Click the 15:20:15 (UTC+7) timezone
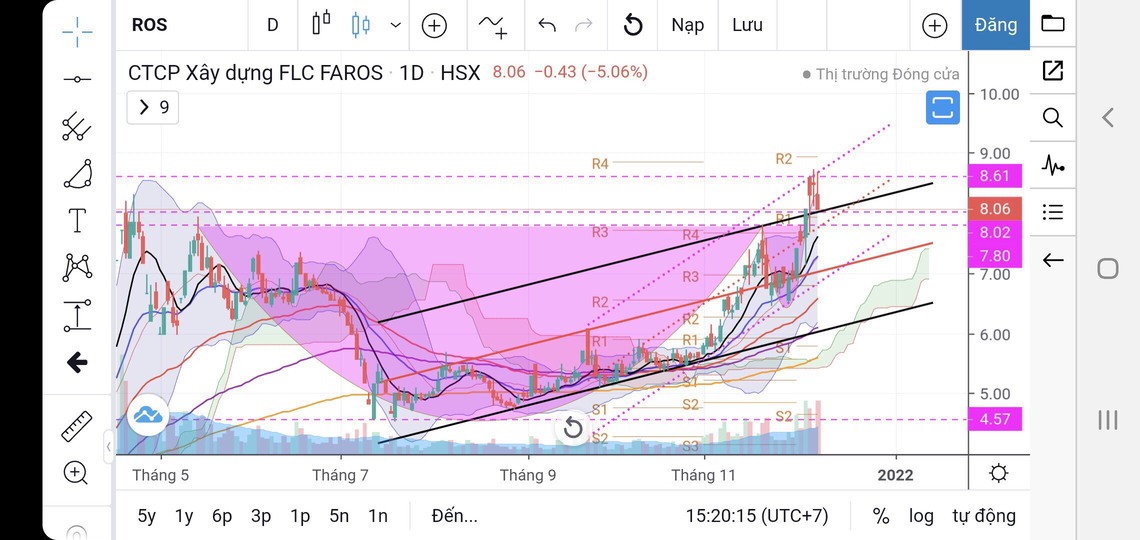 [757, 516]
